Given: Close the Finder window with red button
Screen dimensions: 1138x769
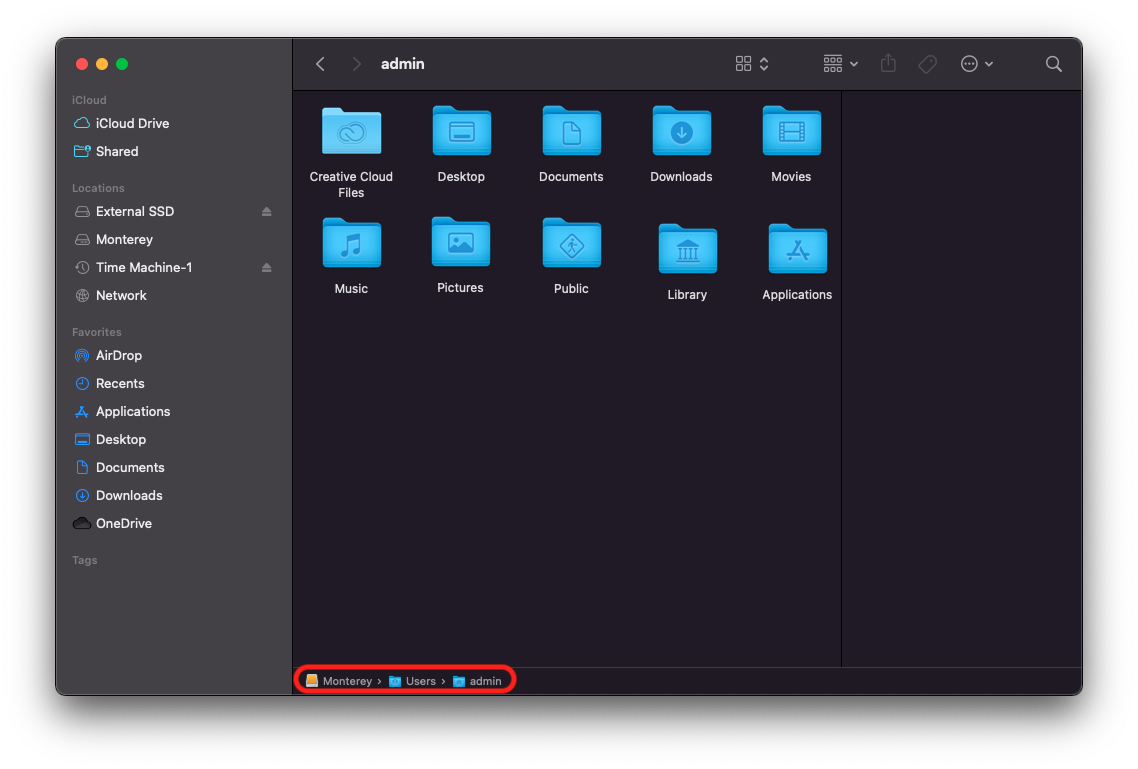Looking at the screenshot, I should (82, 64).
